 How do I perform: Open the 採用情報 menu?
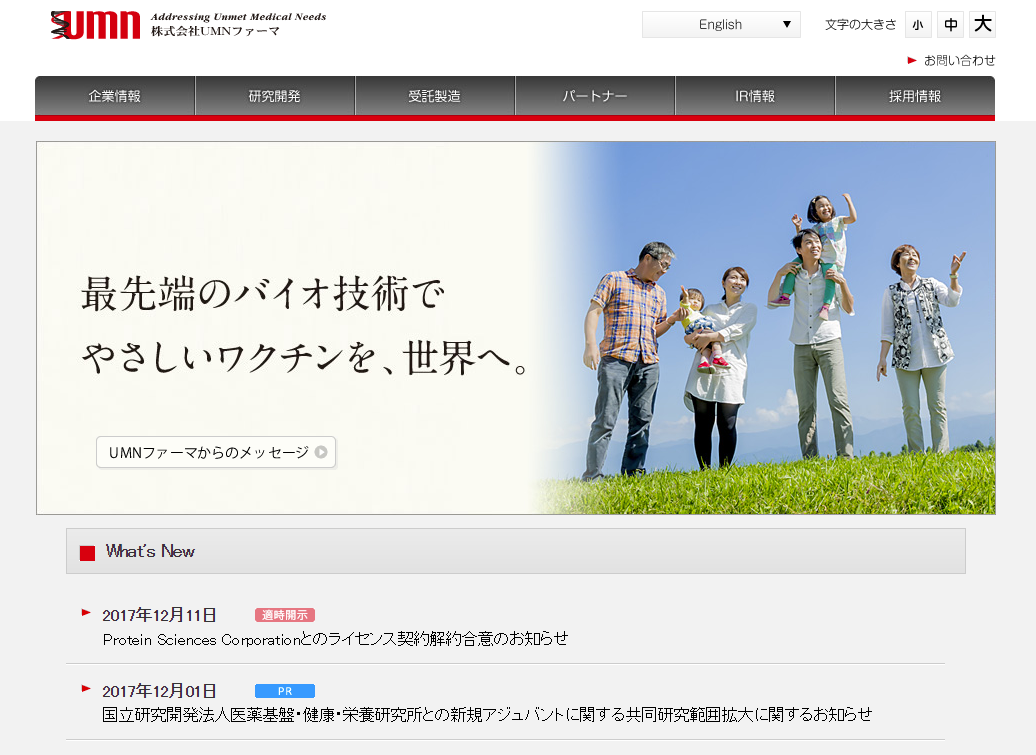914,96
